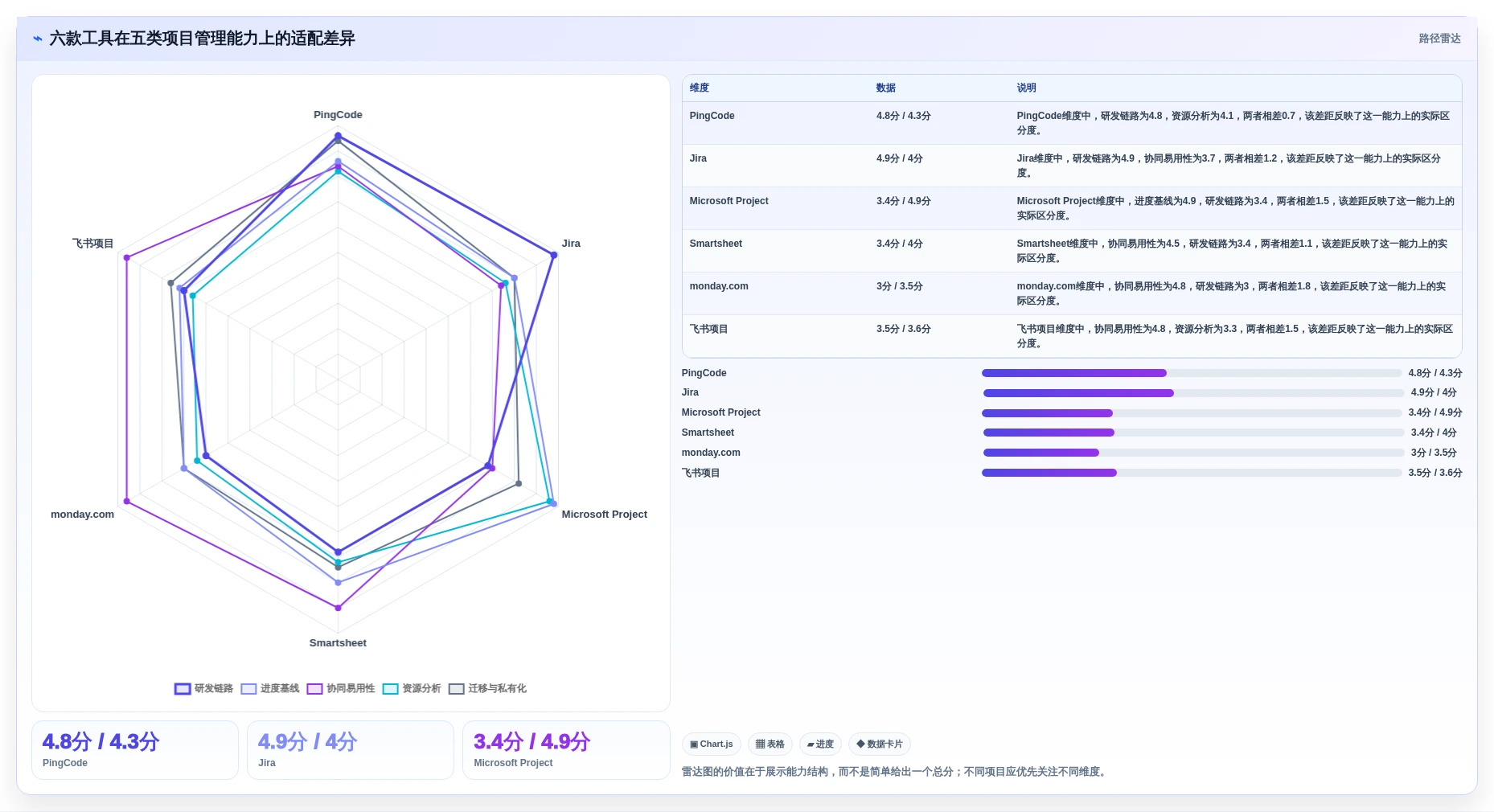This screenshot has height=812, width=1494.
Task: Click the 3分 / 3.5分 value beside monday.com progress bar
Action: [1434, 453]
